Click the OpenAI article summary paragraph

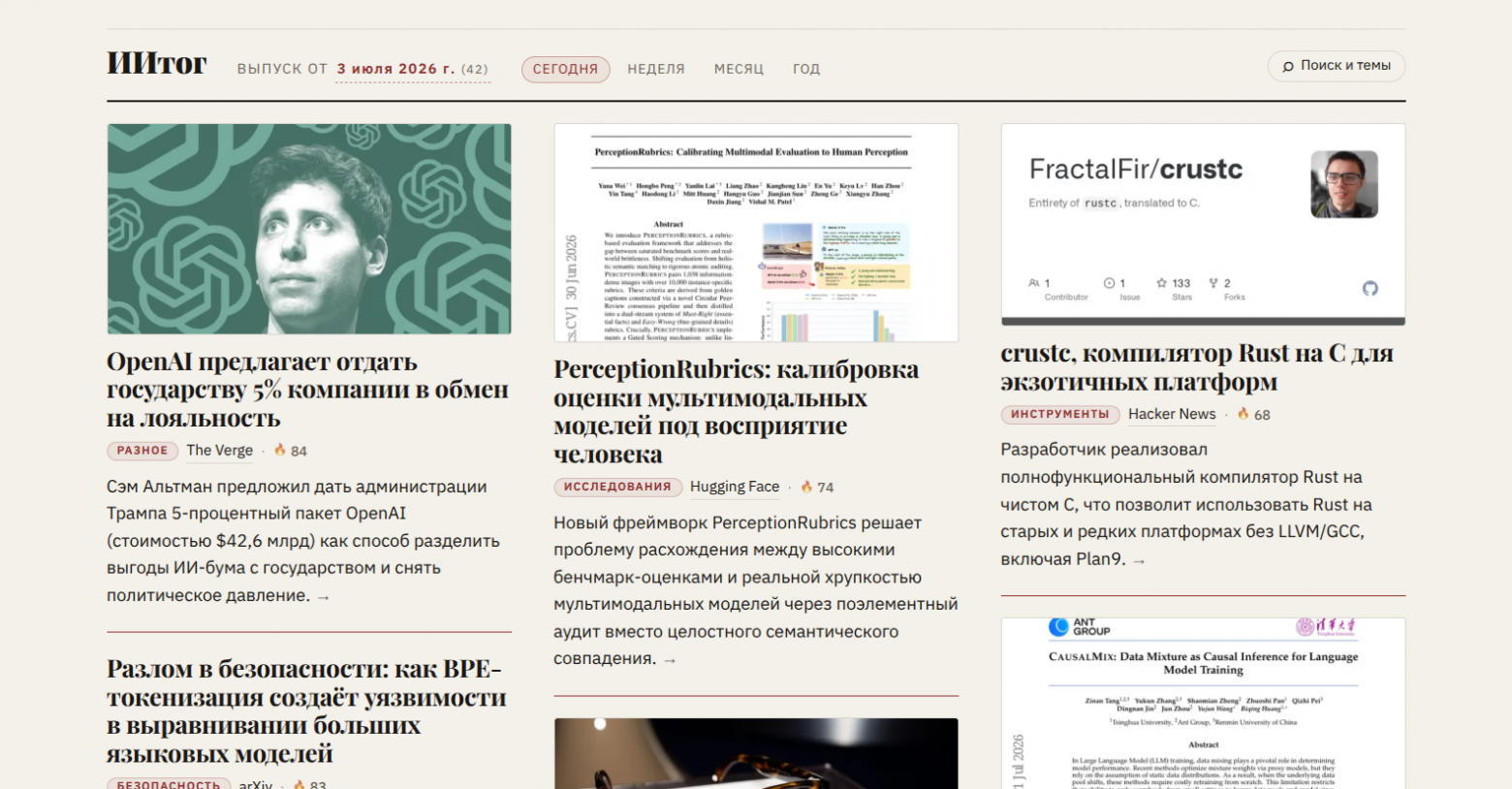(303, 541)
